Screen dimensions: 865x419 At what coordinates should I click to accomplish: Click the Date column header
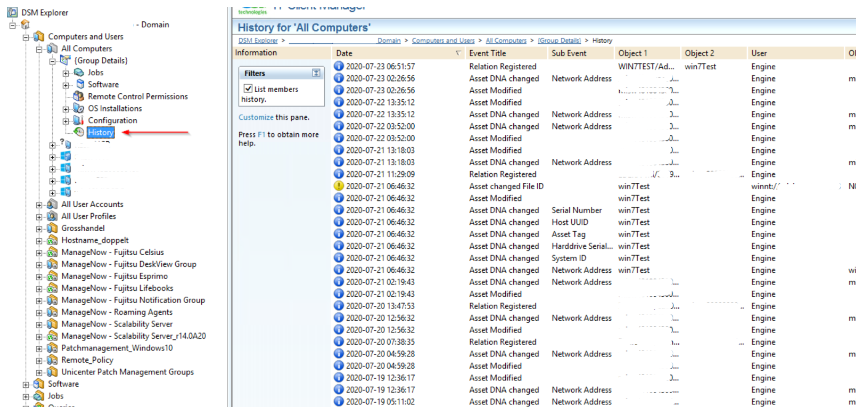(x=345, y=52)
